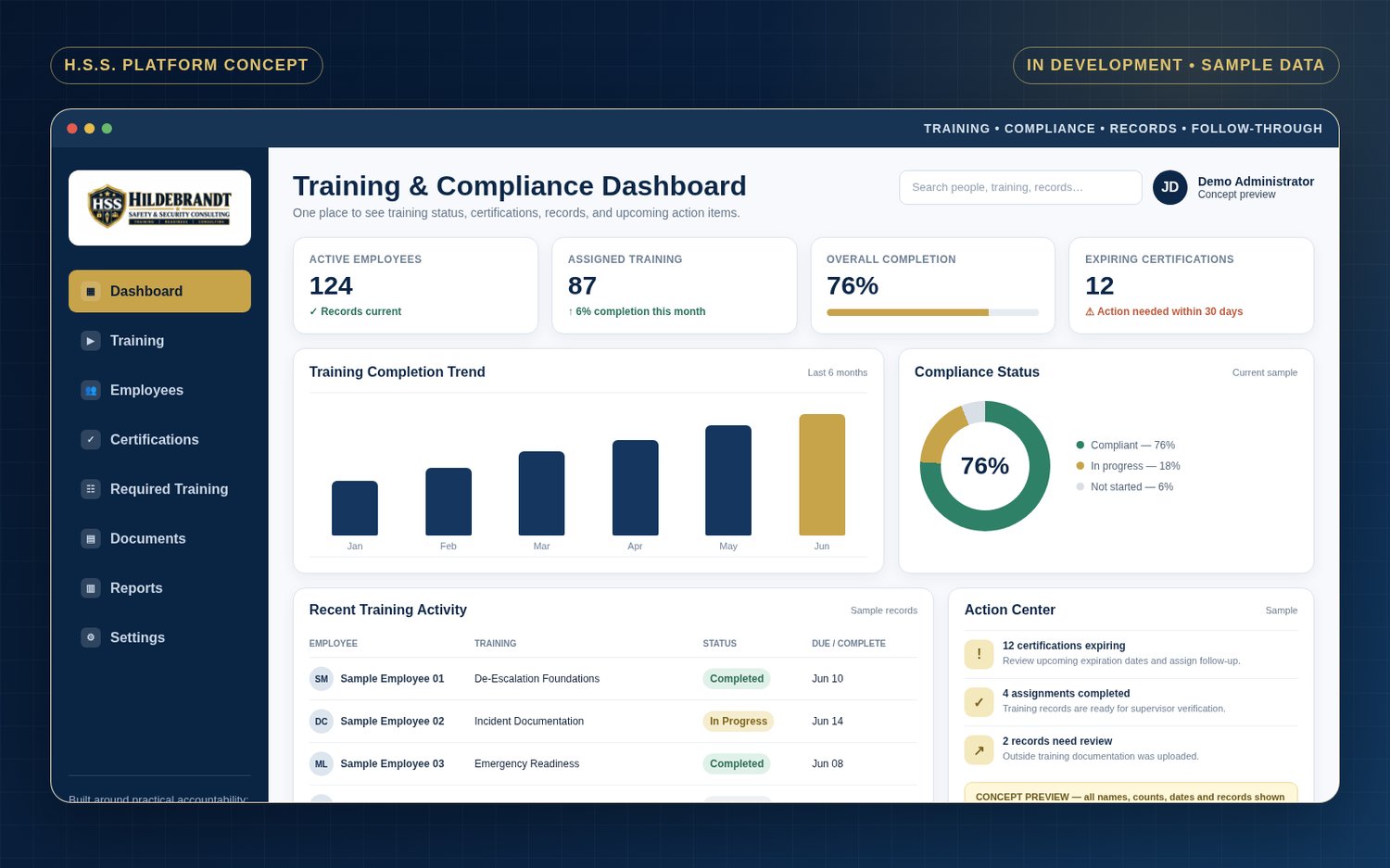This screenshot has width=1390, height=868.
Task: Click the Training play icon in sidebar
Action: pyautogui.click(x=91, y=341)
